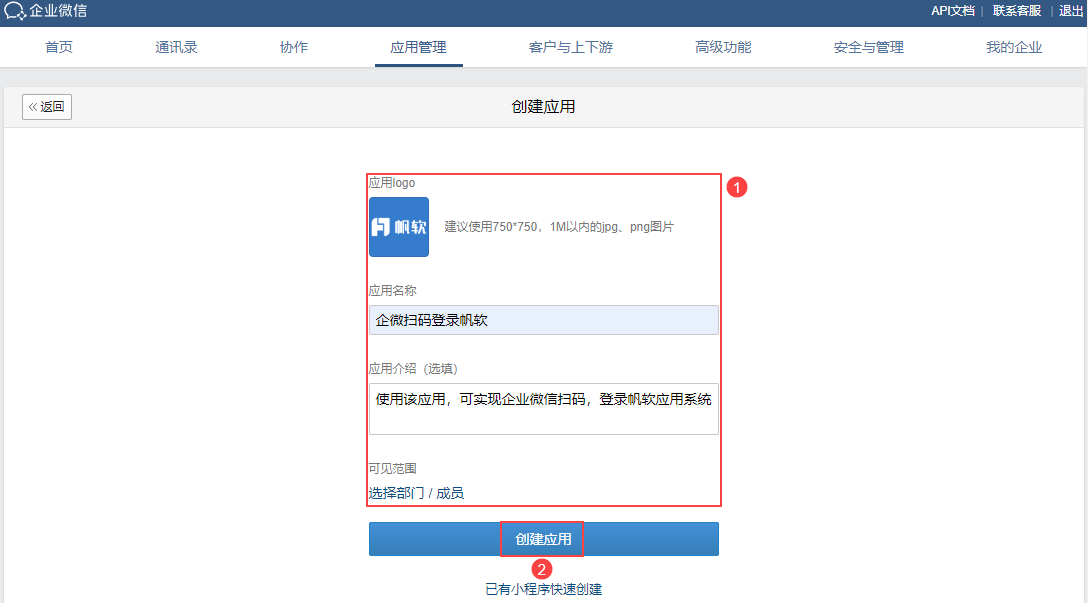Open 已有小程序快速创建 link

click(543, 589)
